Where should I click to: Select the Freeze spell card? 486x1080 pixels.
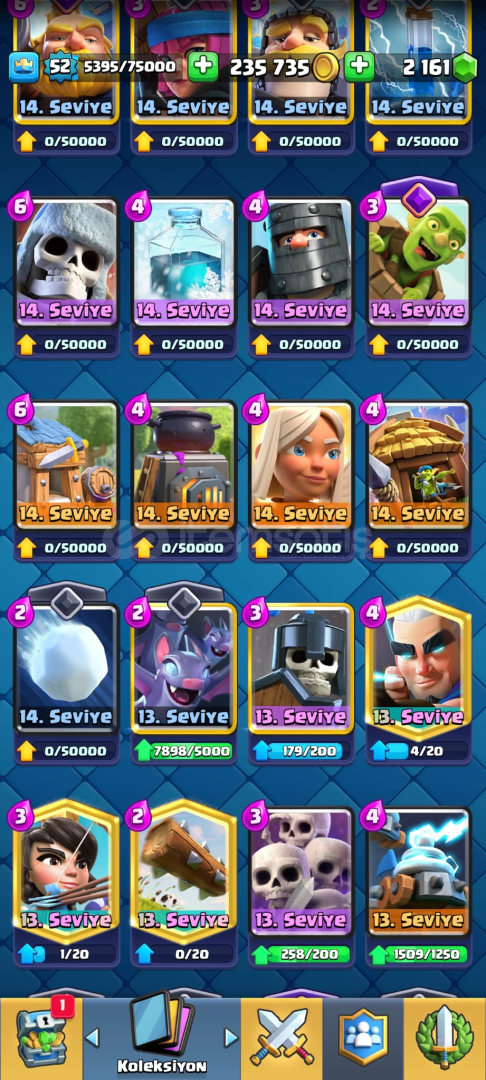[184, 262]
